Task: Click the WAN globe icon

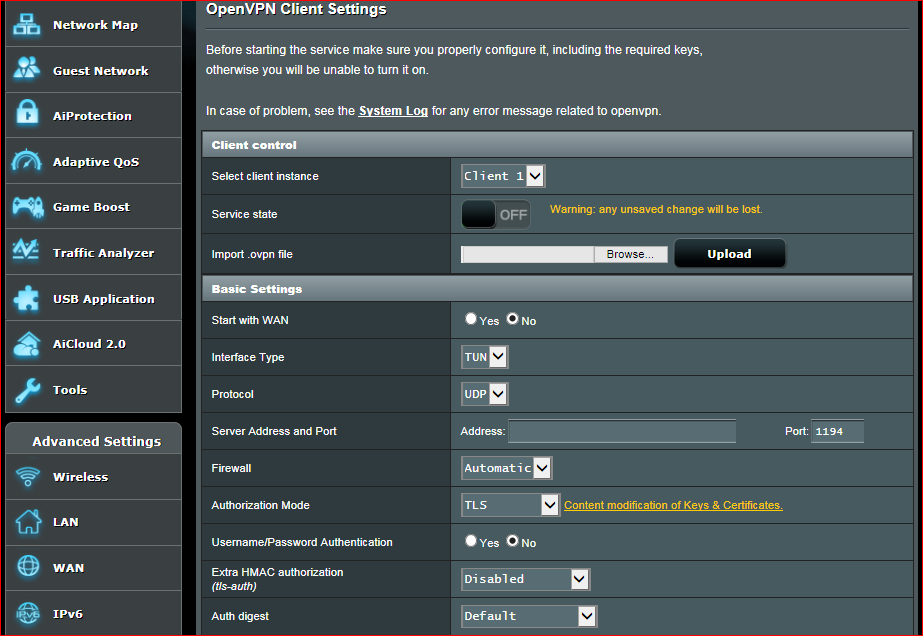Action: click(28, 567)
